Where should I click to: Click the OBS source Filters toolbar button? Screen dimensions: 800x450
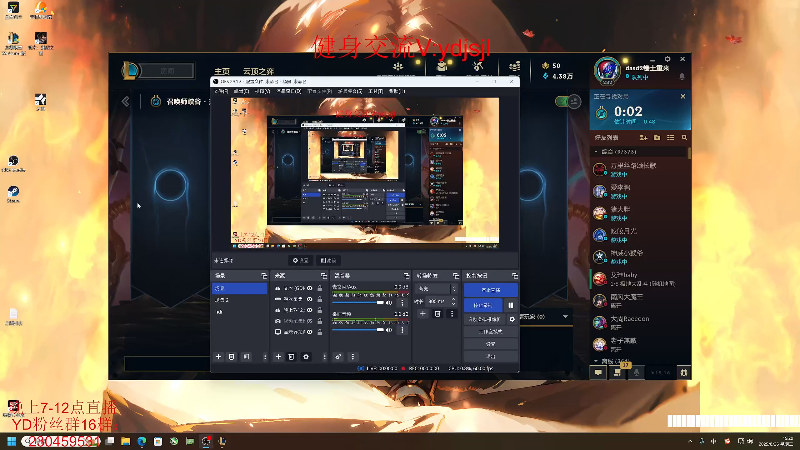click(328, 261)
